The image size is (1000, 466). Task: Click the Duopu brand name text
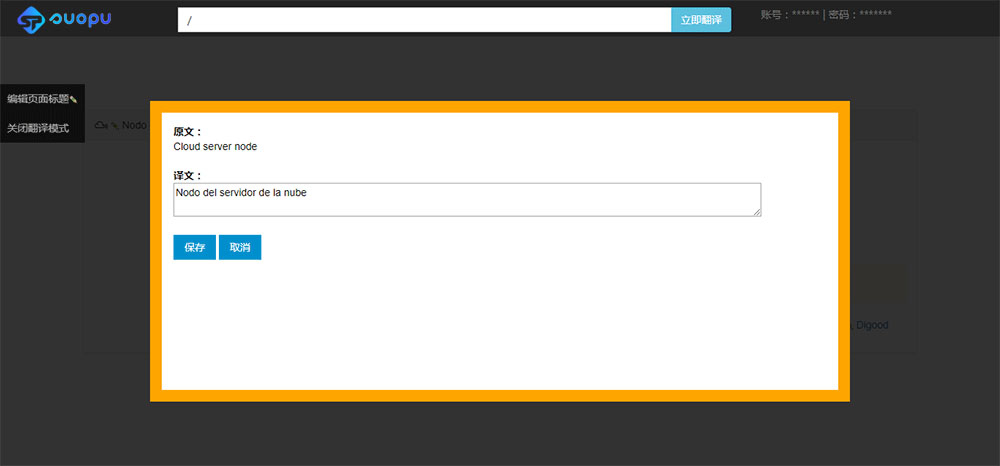[x=81, y=19]
